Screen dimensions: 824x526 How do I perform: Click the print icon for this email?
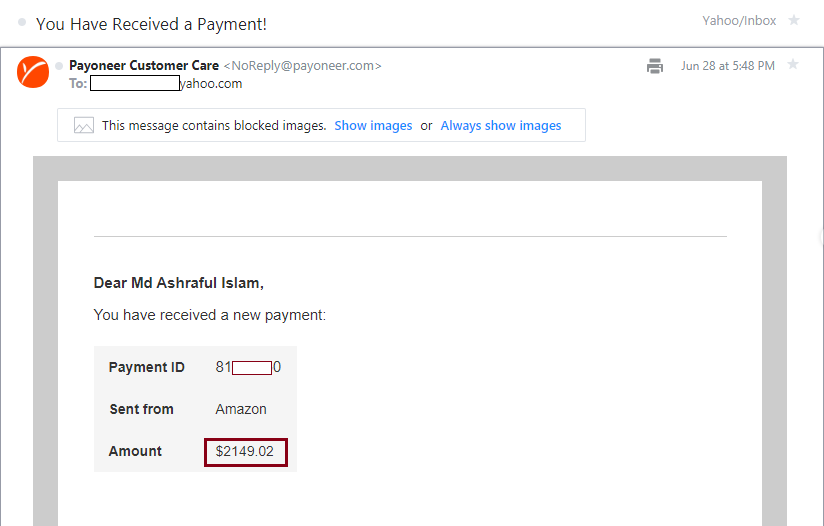point(655,66)
